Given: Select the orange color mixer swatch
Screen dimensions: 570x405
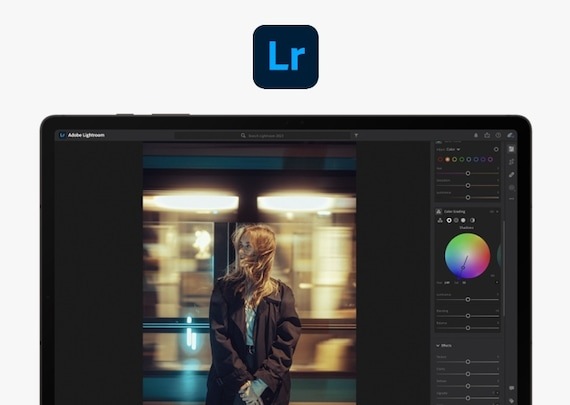Looking at the screenshot, I should click(x=447, y=159).
